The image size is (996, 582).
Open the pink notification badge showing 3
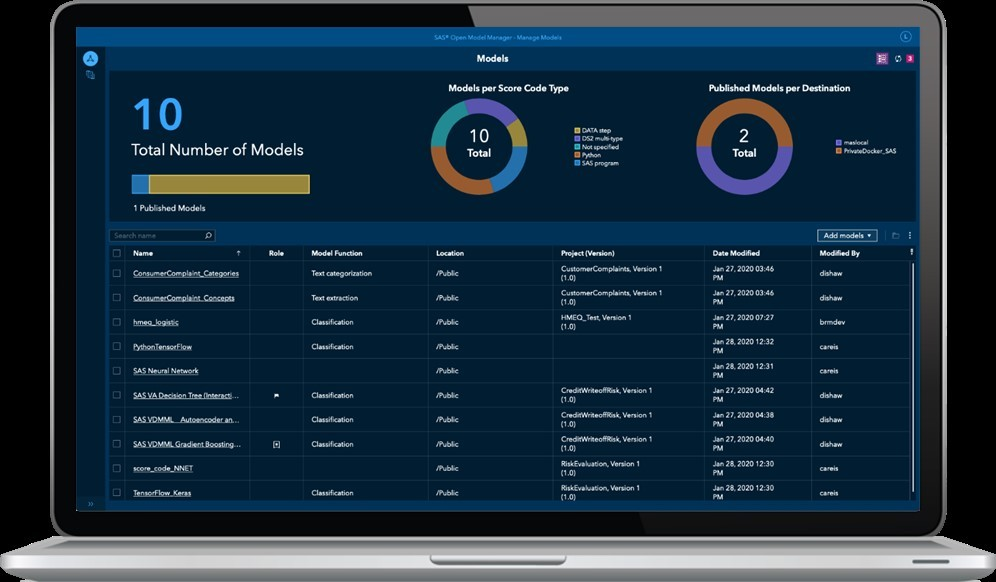click(910, 58)
